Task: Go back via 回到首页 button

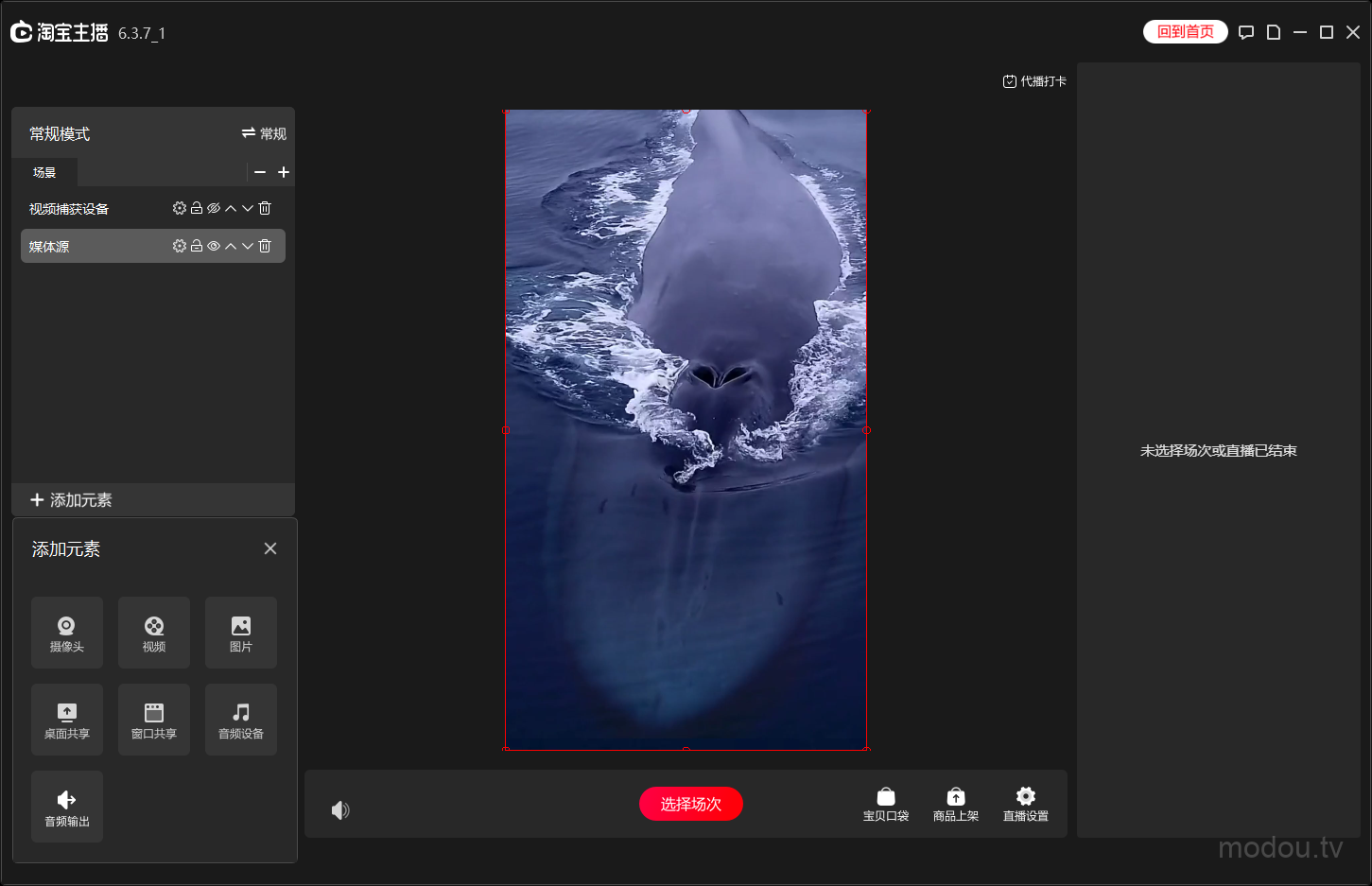Action: click(1185, 32)
